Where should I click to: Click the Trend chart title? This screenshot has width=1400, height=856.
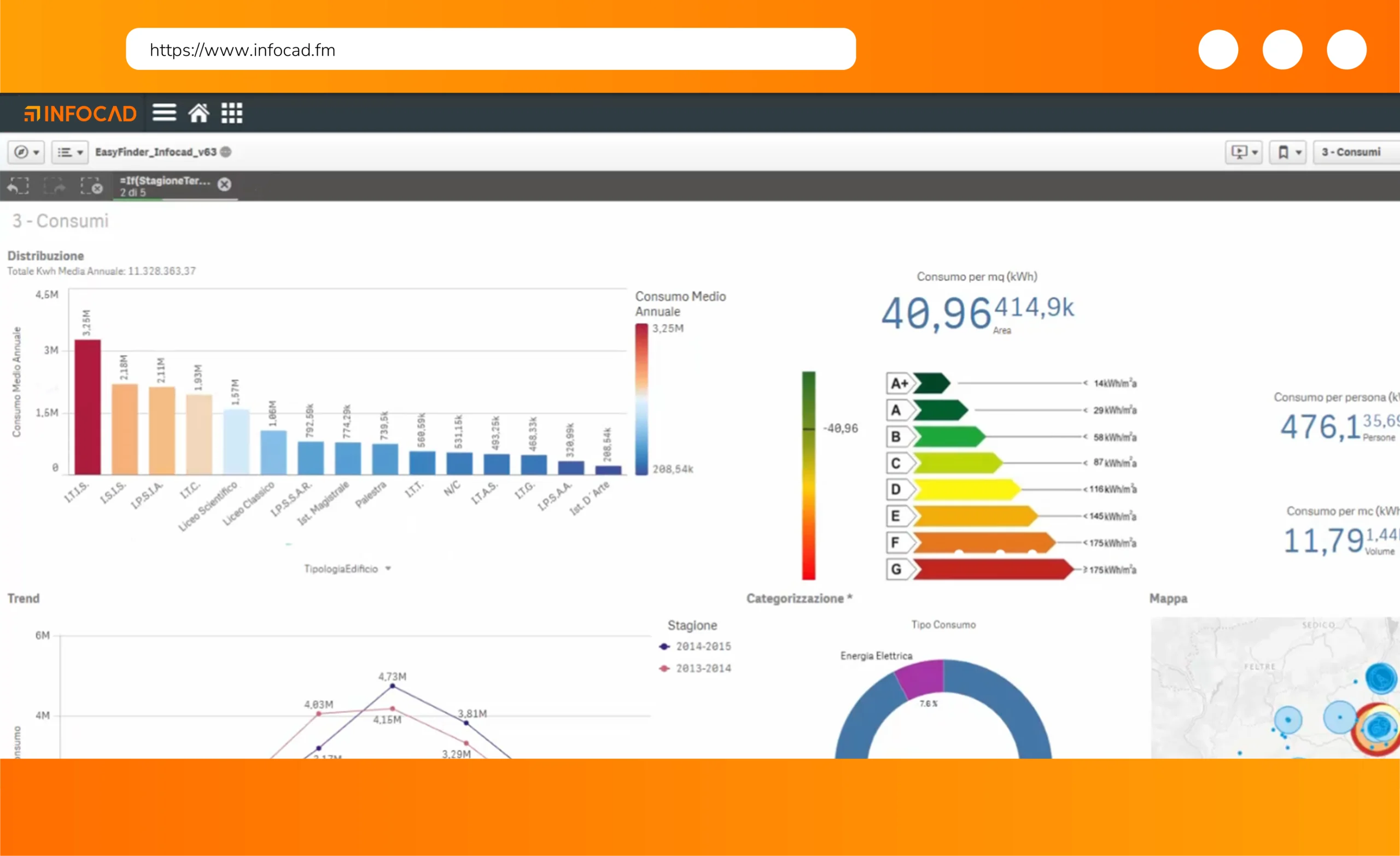pos(24,598)
